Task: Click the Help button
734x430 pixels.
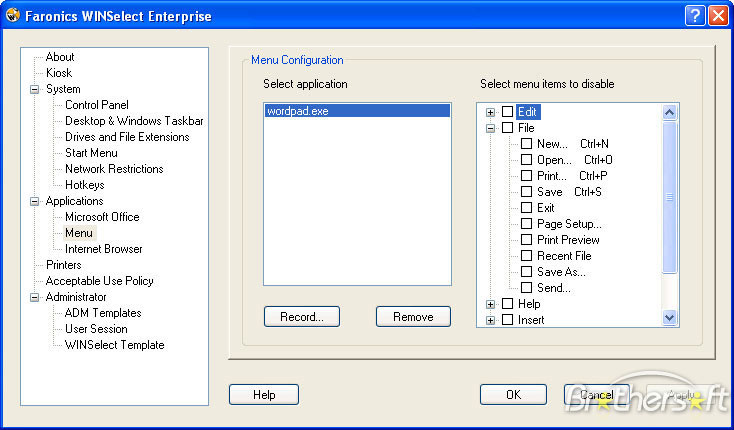Action: pyautogui.click(x=264, y=395)
